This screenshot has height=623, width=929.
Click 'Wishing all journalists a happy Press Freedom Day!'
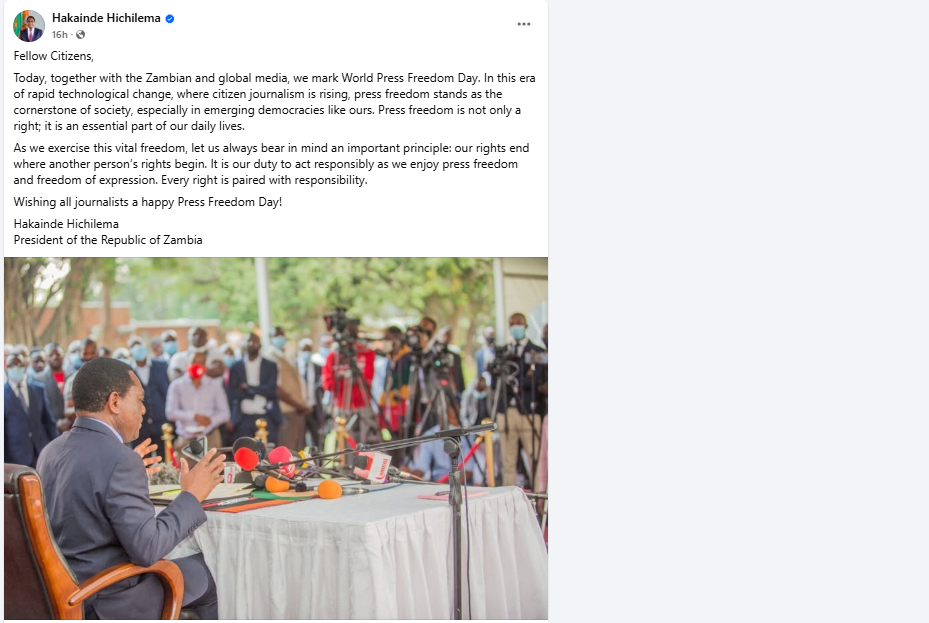pos(148,202)
